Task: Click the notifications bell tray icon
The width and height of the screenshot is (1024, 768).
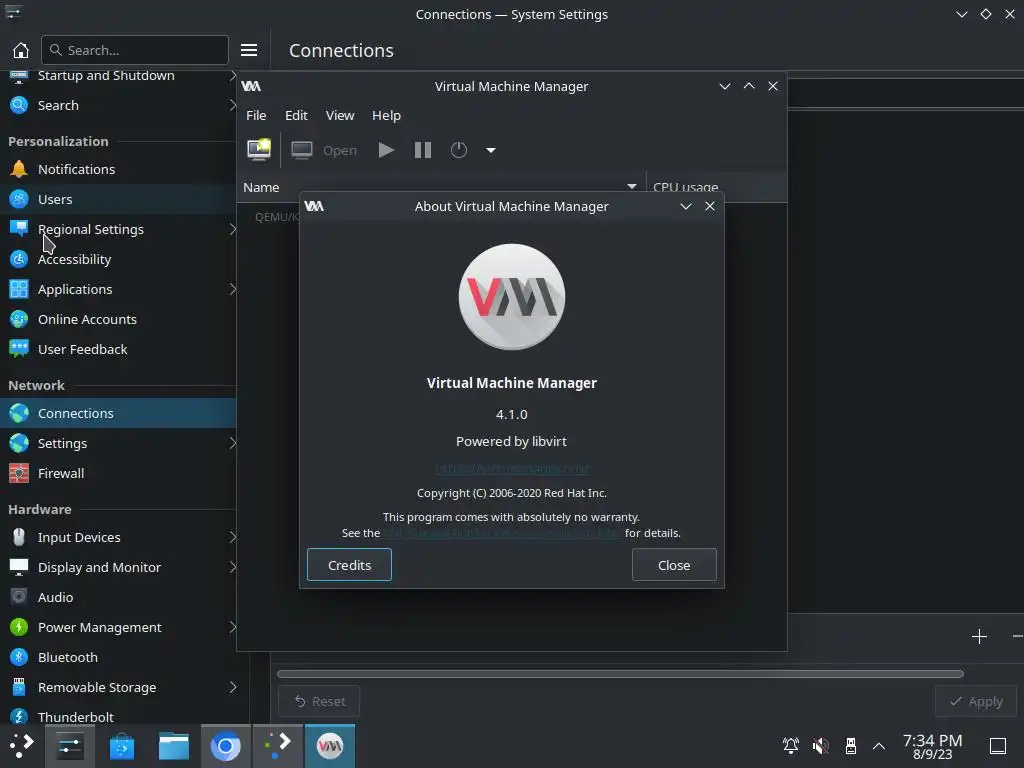Action: [x=791, y=746]
